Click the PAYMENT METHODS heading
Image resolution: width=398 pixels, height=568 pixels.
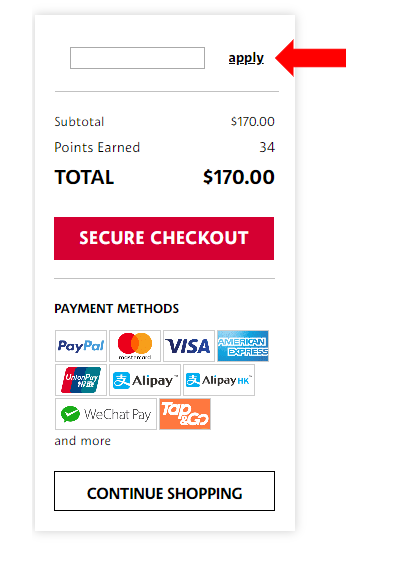pos(117,308)
